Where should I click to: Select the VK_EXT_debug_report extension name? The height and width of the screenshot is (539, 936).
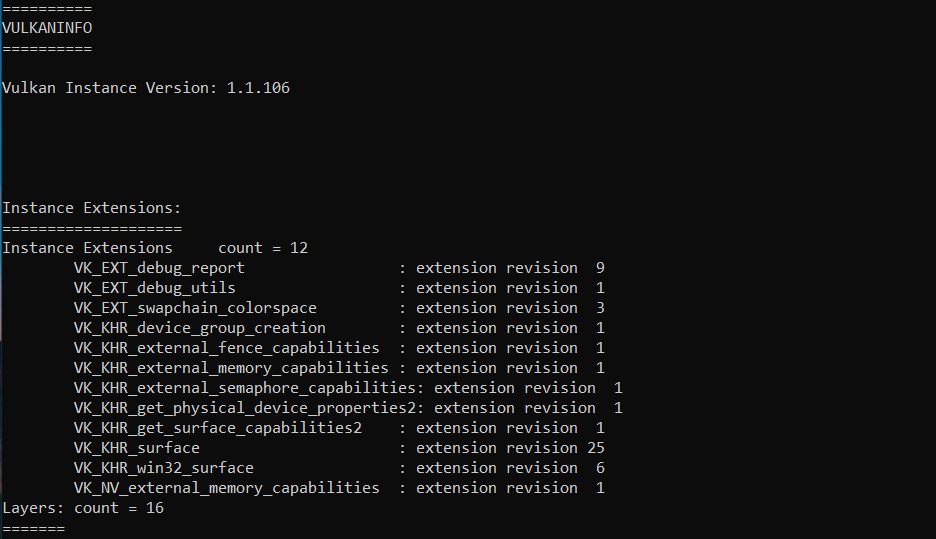coord(159,268)
